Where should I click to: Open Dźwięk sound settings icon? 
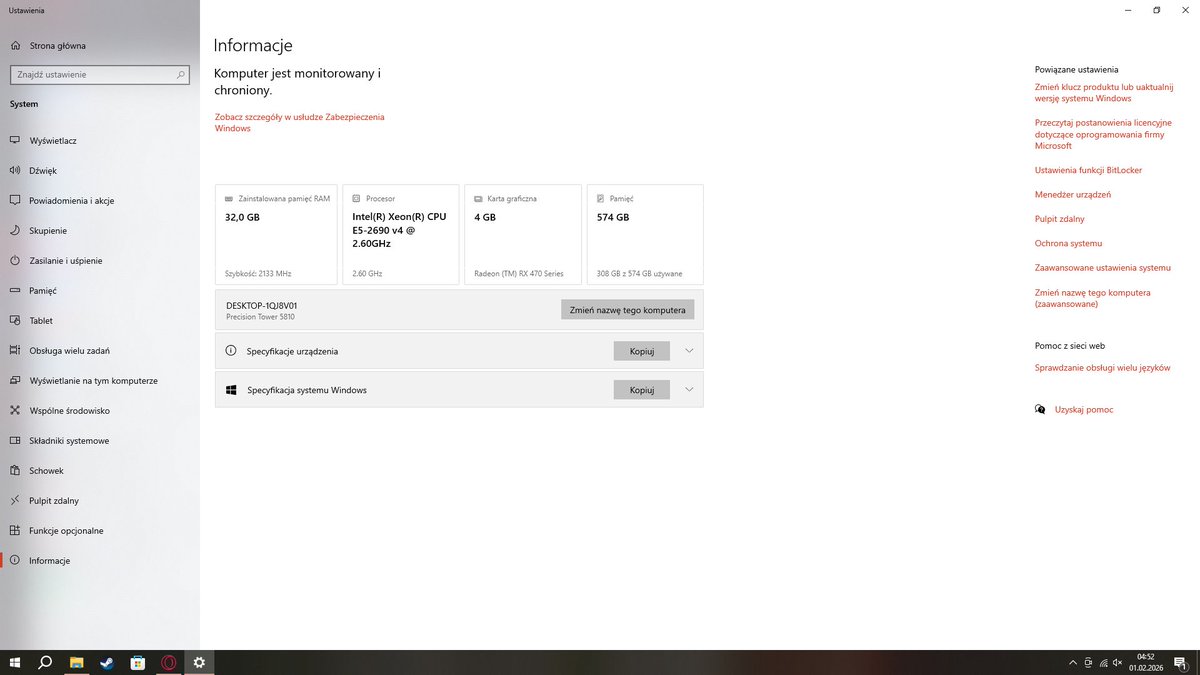coord(15,171)
